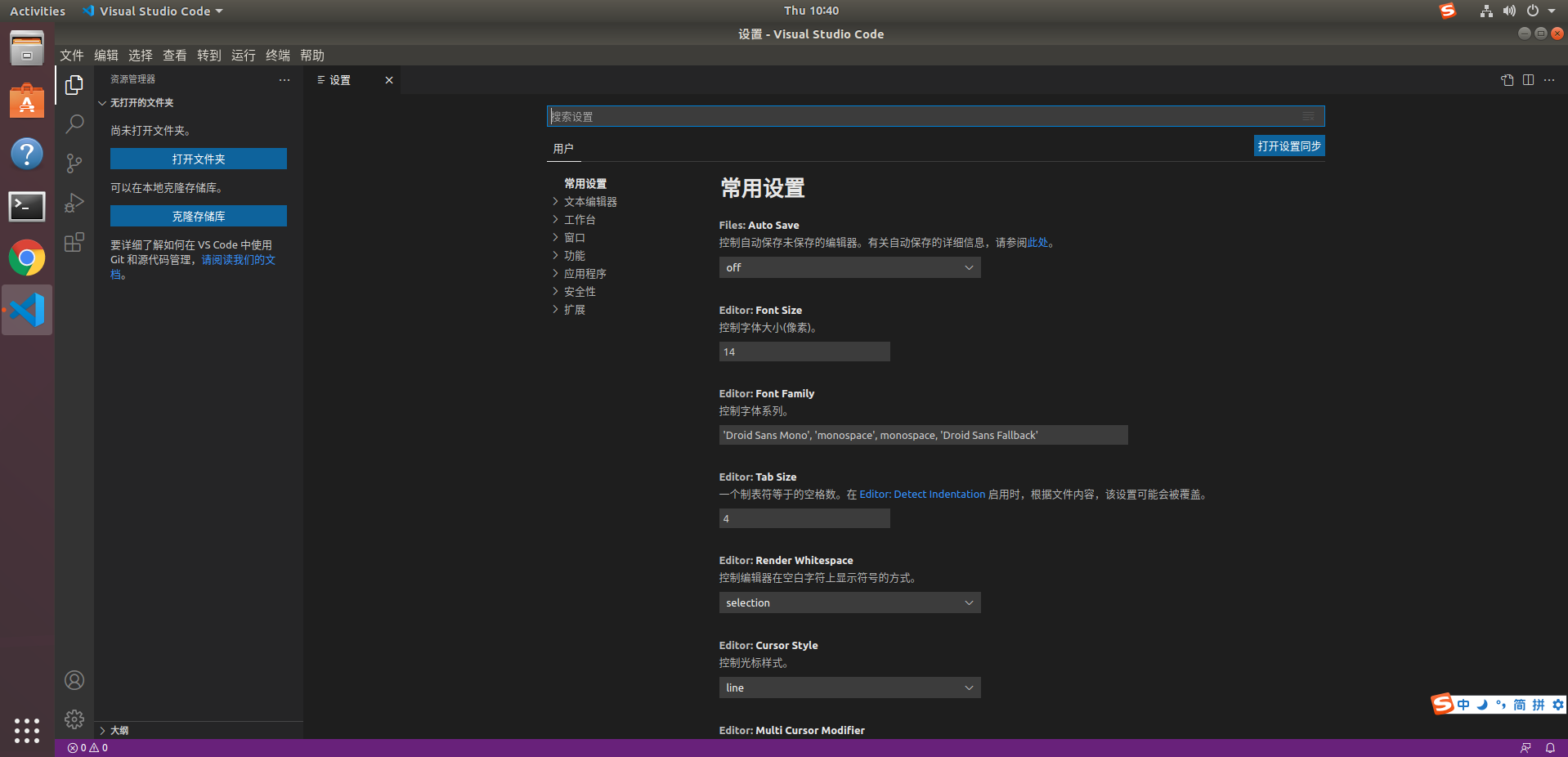This screenshot has height=757, width=1568.
Task: Open the Accounts icon in activity bar
Action: (x=74, y=680)
